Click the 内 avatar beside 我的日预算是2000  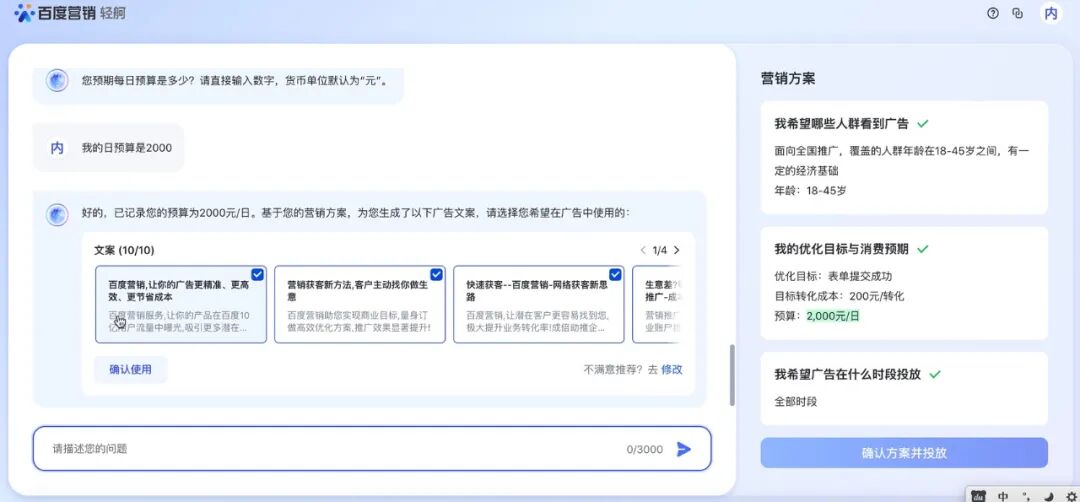pyautogui.click(x=57, y=147)
